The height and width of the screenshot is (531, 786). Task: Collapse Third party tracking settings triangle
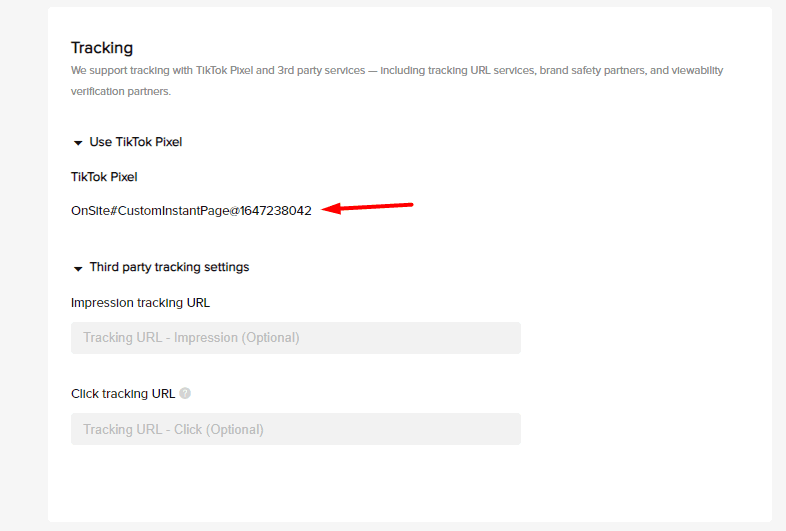[x=78, y=268]
